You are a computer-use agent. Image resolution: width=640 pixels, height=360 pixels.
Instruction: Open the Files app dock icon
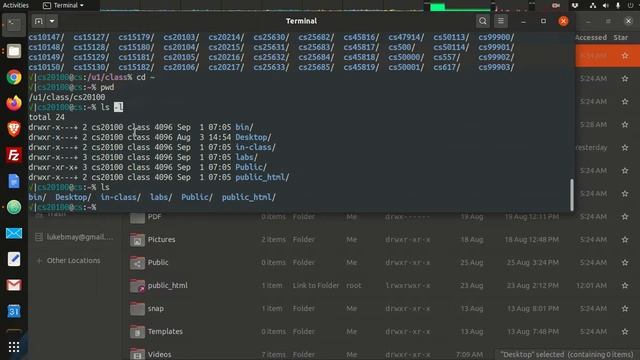[x=14, y=51]
